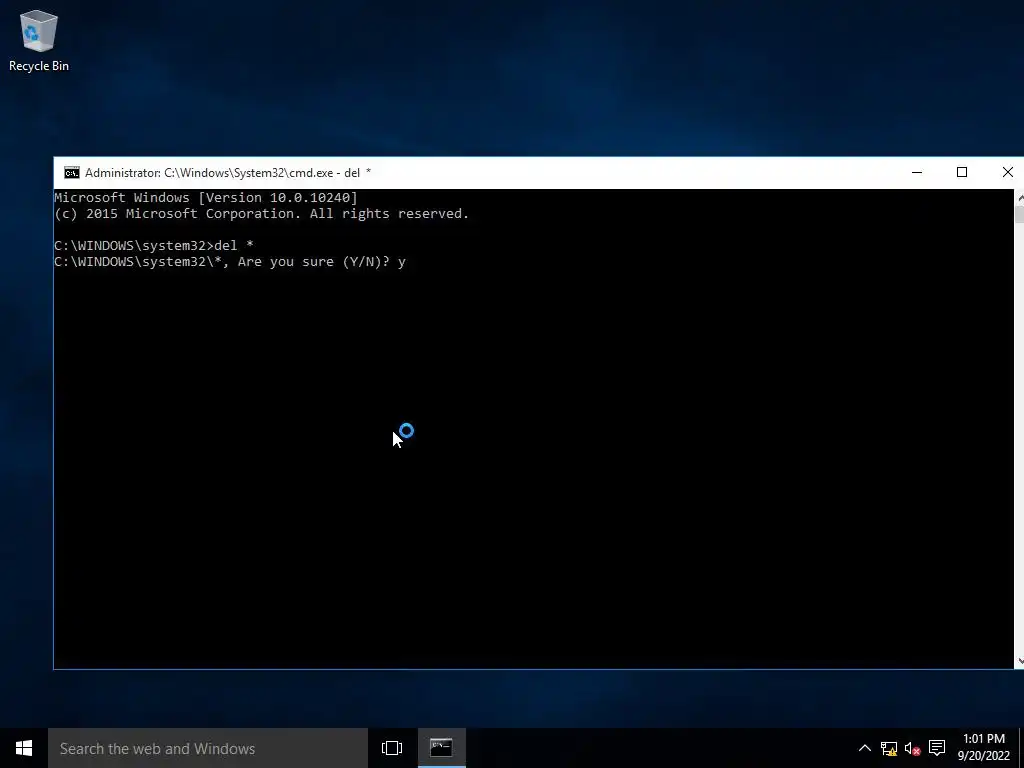Click the 'Microsoft Windows [Version 10.0.10240]' line
The width and height of the screenshot is (1024, 768).
pos(206,197)
